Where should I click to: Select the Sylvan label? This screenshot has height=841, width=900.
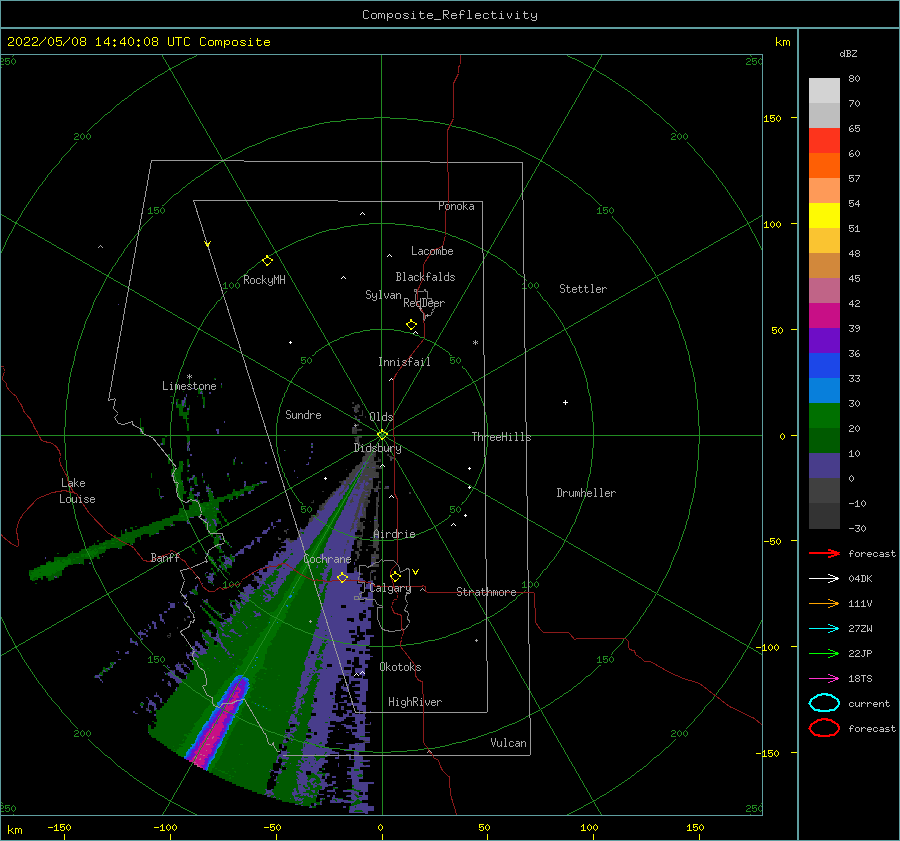(383, 295)
